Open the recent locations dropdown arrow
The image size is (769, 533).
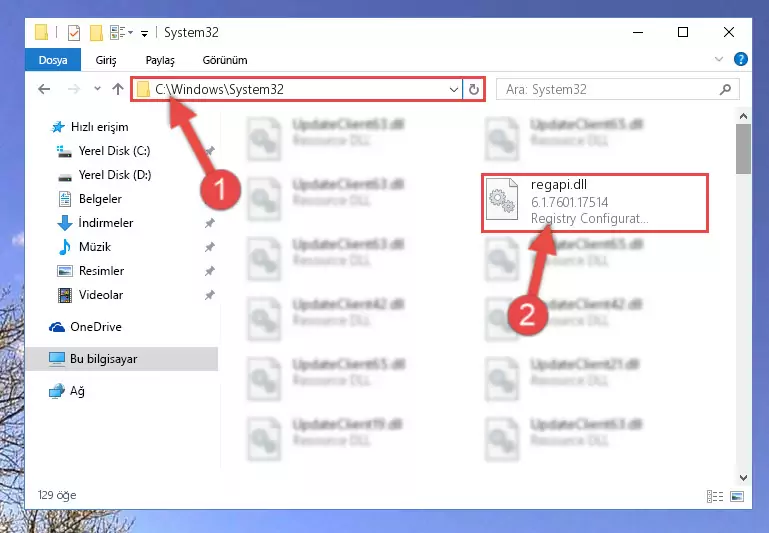(97, 89)
